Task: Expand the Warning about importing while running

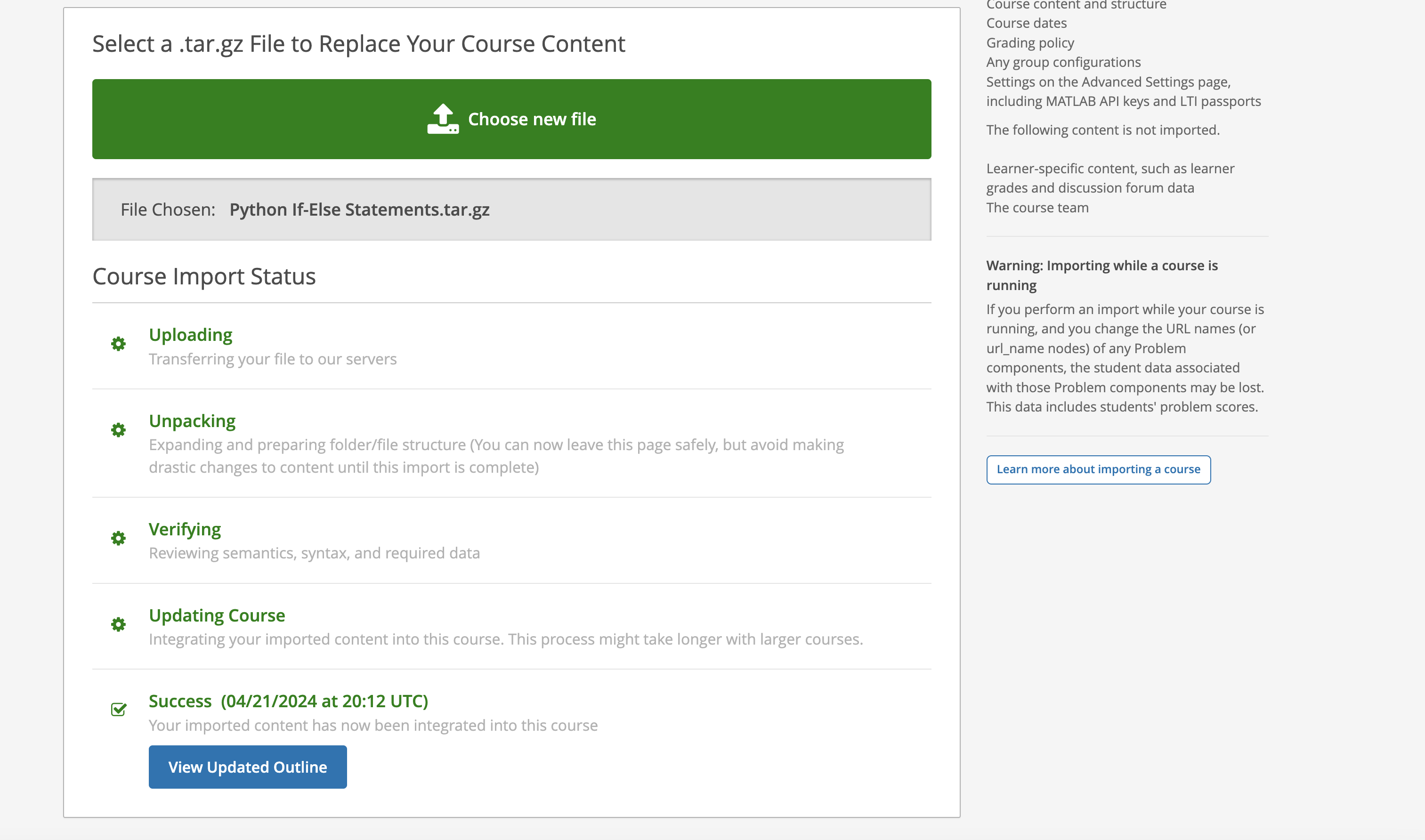Action: tap(1102, 275)
